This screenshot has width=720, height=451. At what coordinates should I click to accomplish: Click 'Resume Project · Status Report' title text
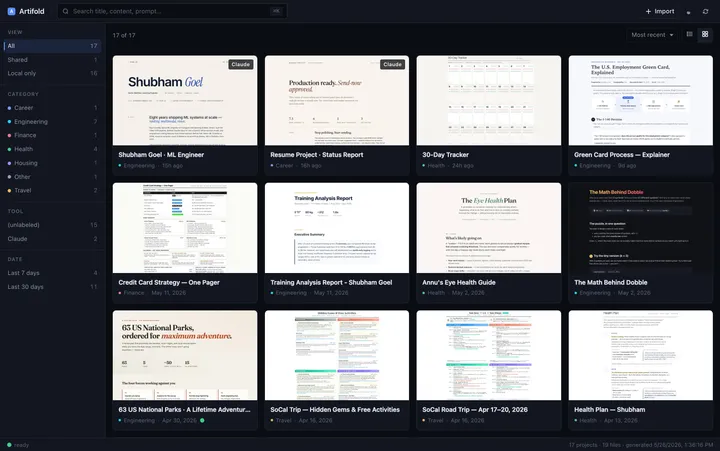click(317, 155)
